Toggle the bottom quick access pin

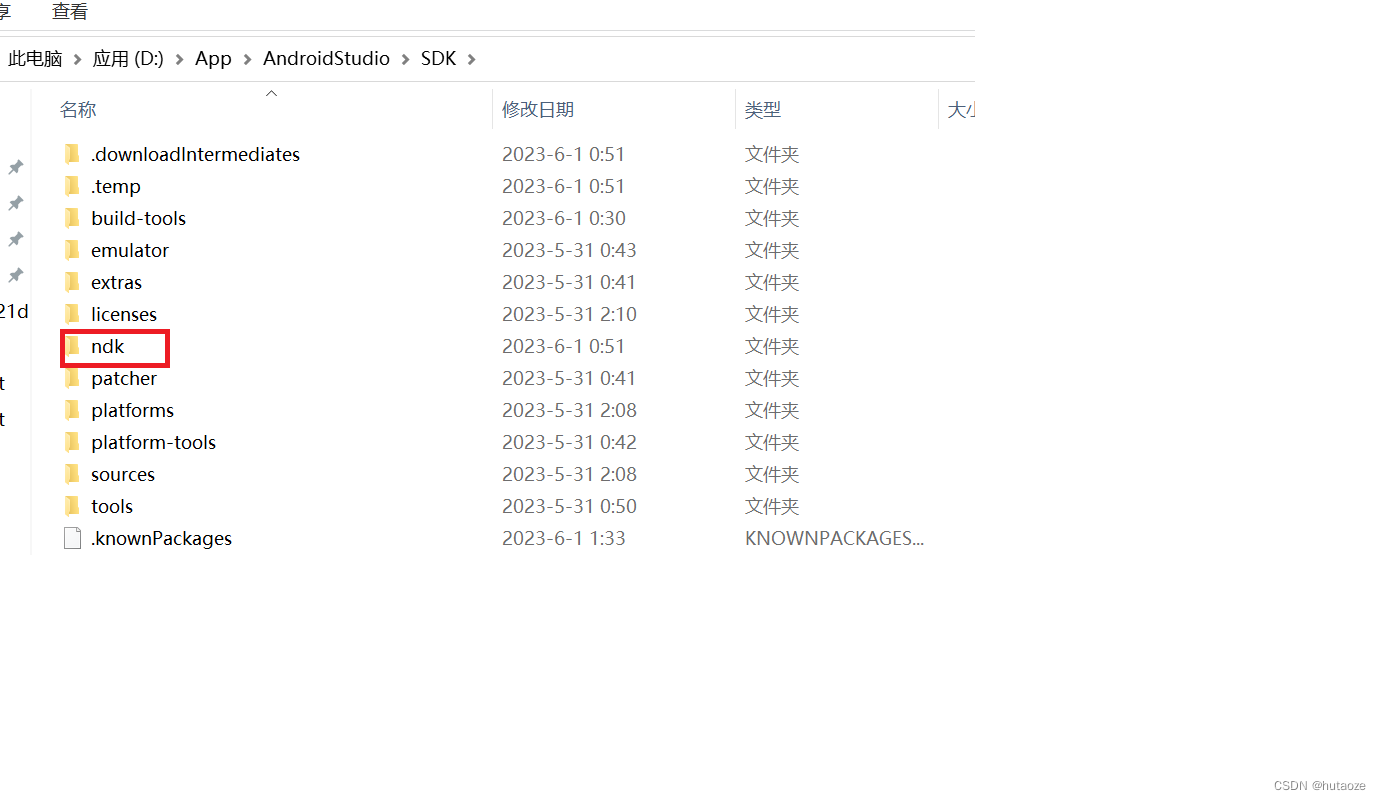coord(15,275)
